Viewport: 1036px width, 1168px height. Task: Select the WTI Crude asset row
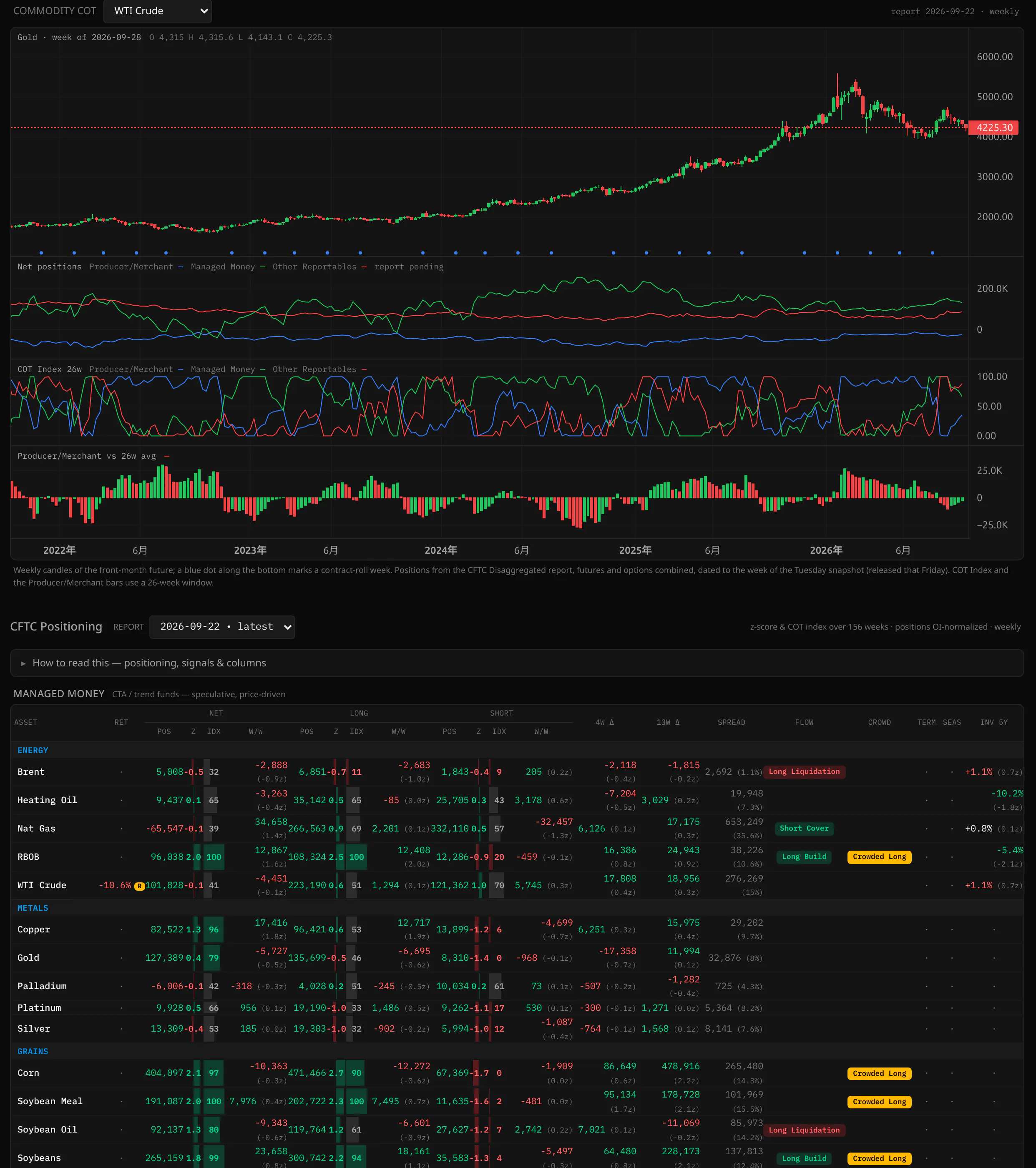tap(517, 885)
